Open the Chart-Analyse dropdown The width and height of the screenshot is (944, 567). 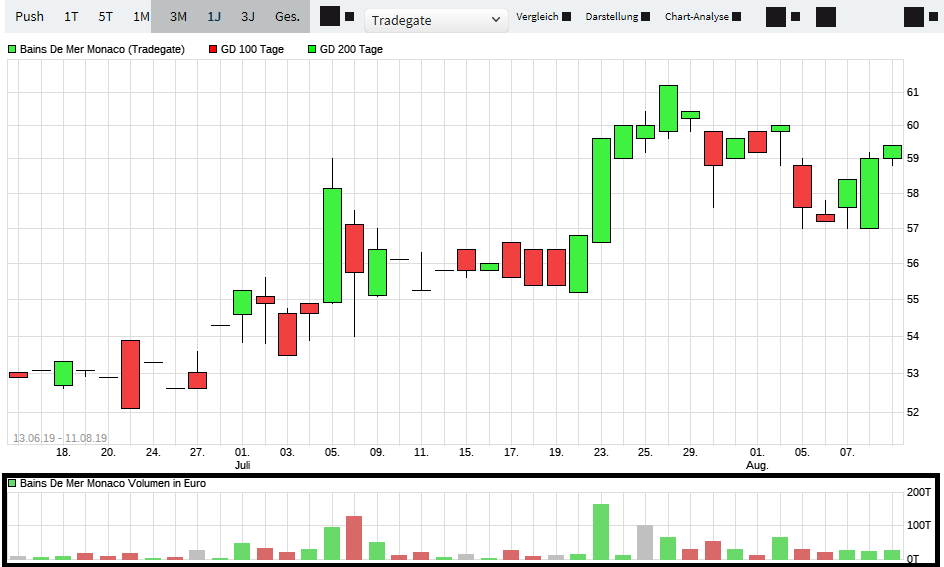703,17
